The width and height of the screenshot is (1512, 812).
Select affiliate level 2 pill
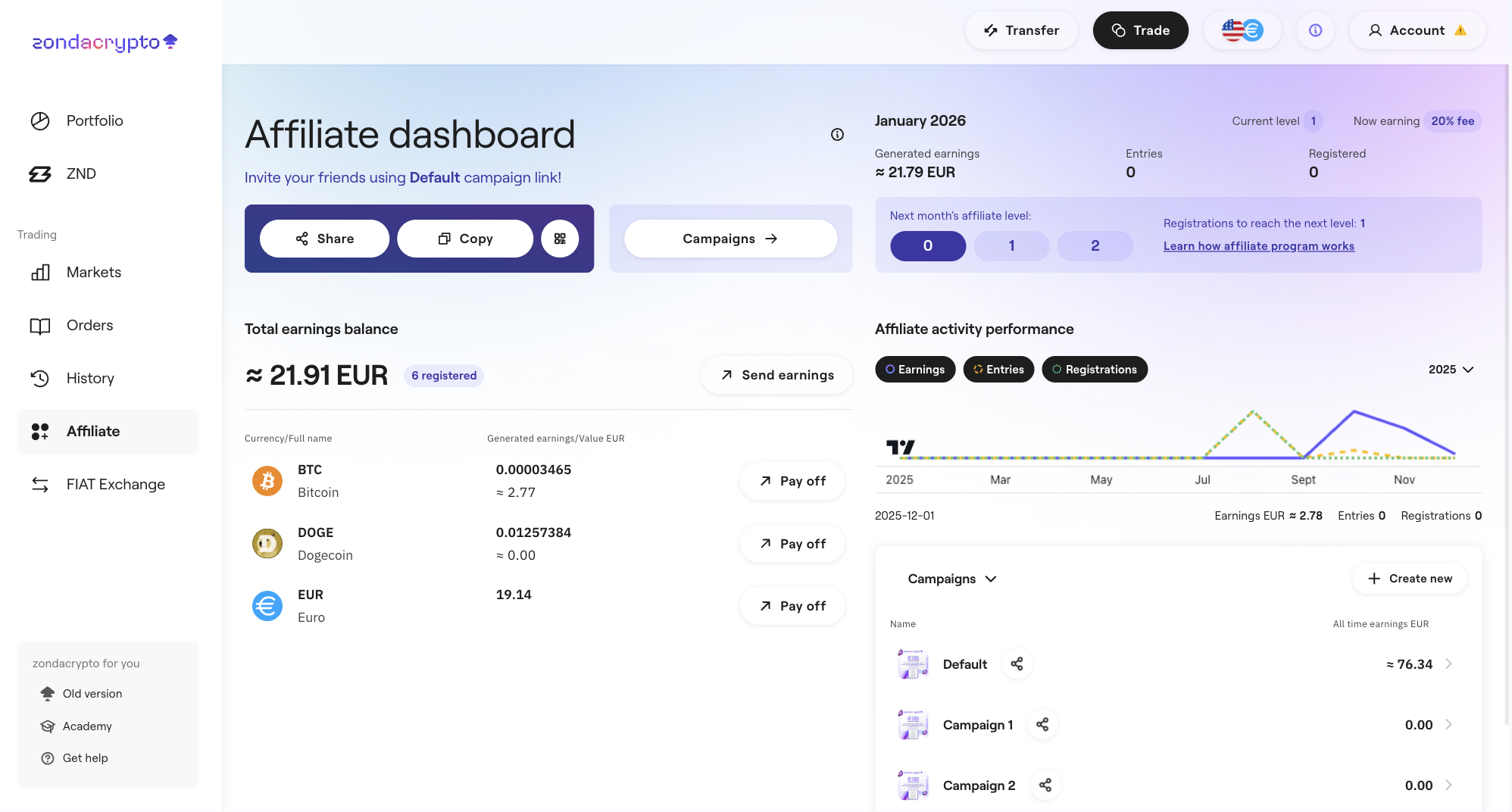(1095, 246)
